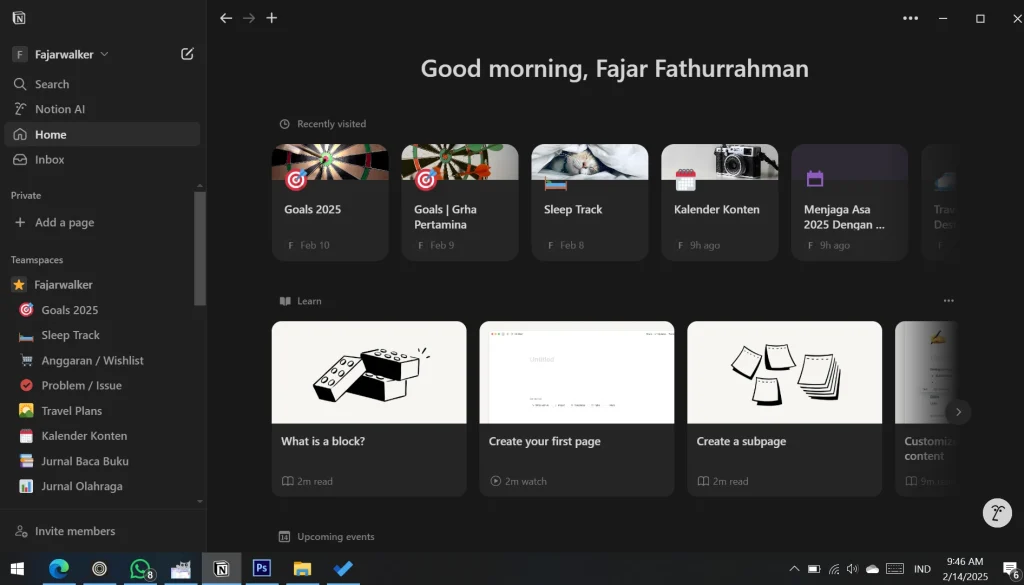Click the sidebar scrollbar down arrow

pyautogui.click(x=200, y=501)
